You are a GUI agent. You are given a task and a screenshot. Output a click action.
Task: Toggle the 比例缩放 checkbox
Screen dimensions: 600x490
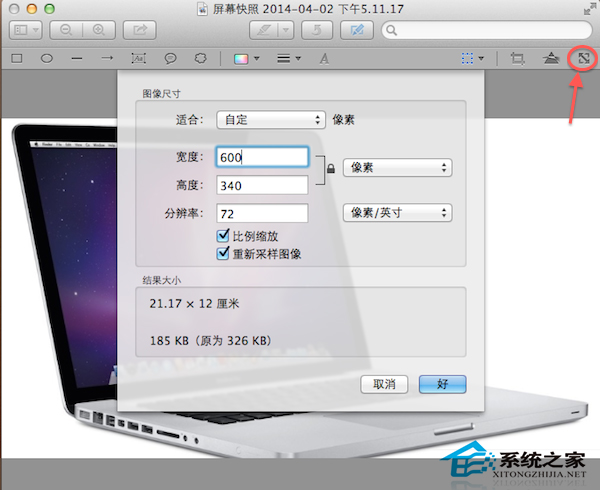(x=224, y=236)
